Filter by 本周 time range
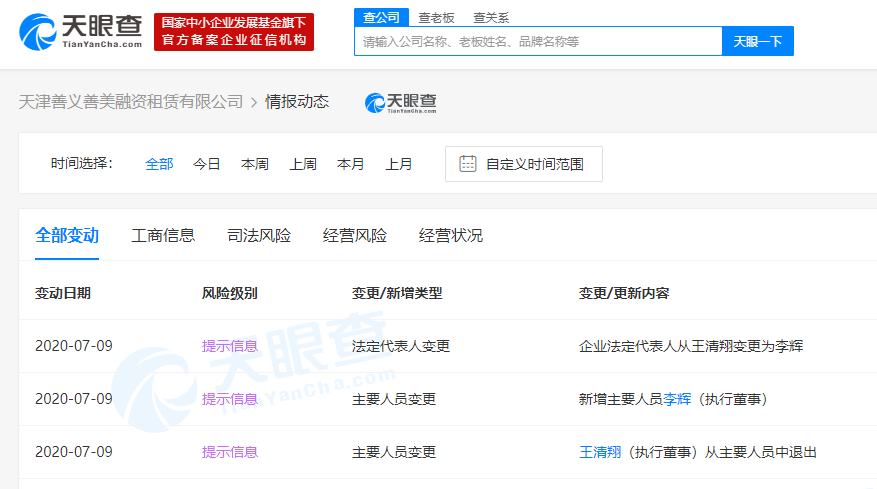 (255, 164)
